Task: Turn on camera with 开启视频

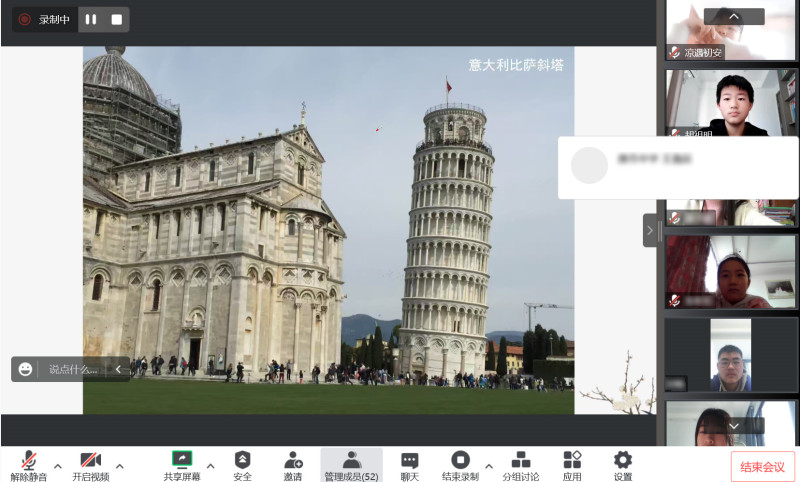Action: pos(90,465)
